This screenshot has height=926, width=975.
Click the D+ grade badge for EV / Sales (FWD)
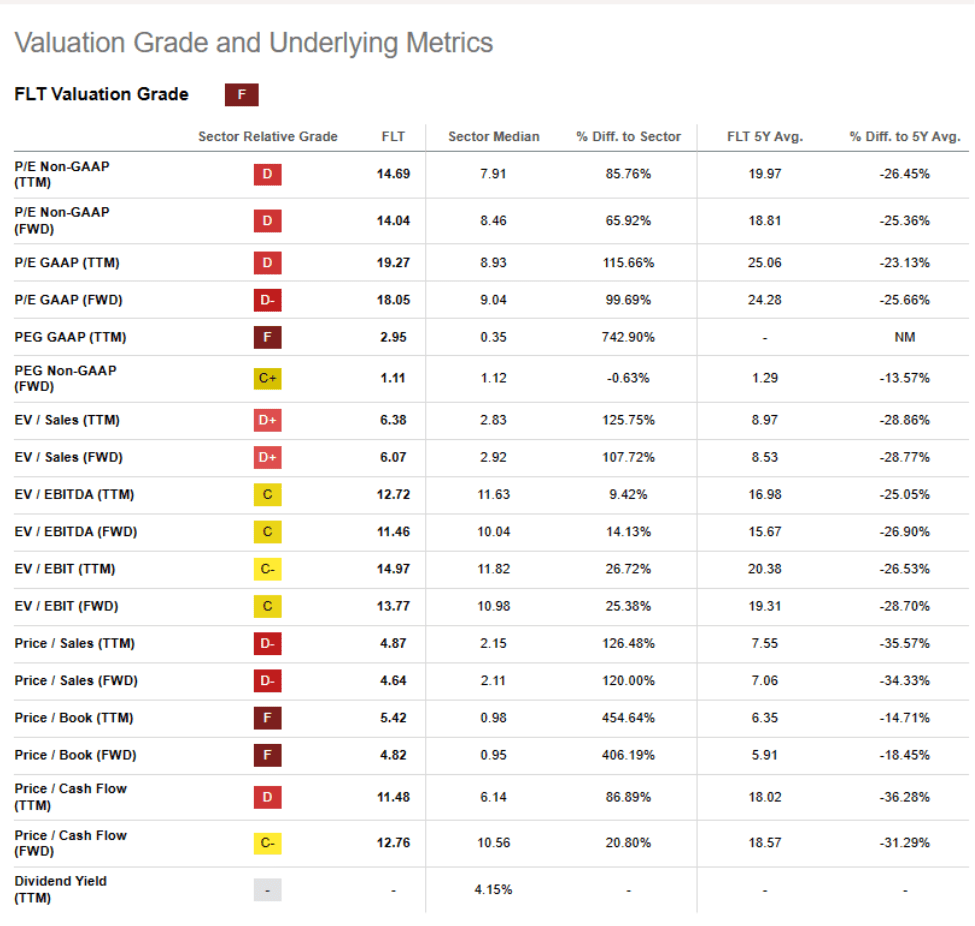(x=267, y=457)
